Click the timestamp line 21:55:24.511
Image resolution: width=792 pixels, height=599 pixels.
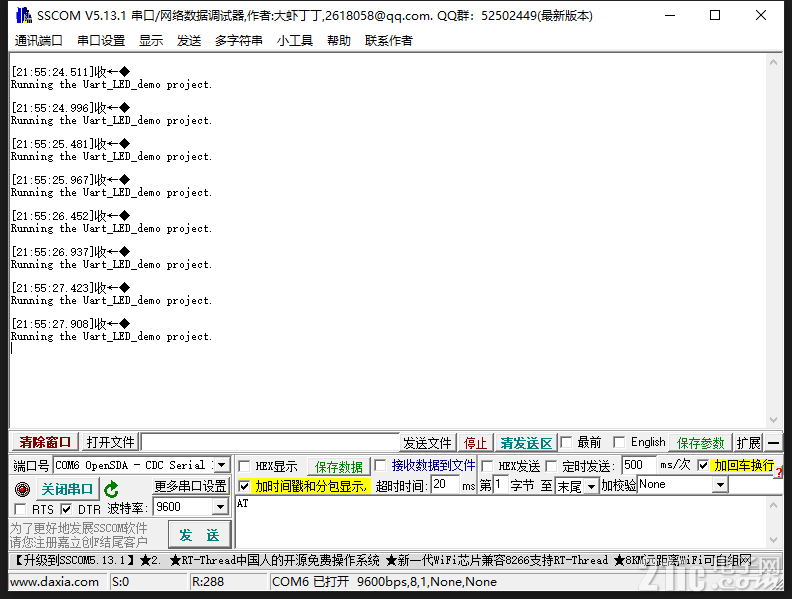point(71,72)
